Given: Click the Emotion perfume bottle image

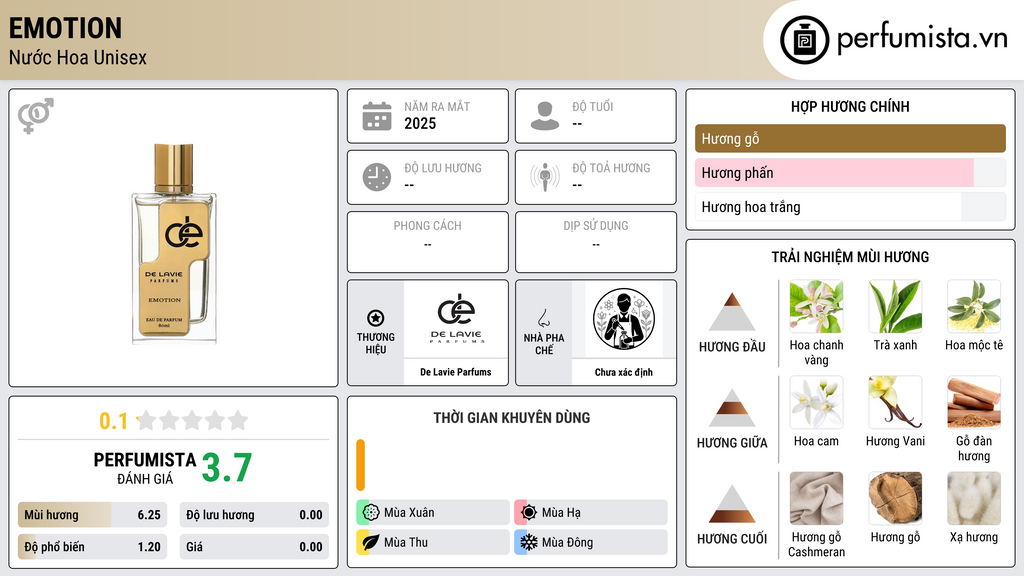Looking at the screenshot, I should (174, 243).
